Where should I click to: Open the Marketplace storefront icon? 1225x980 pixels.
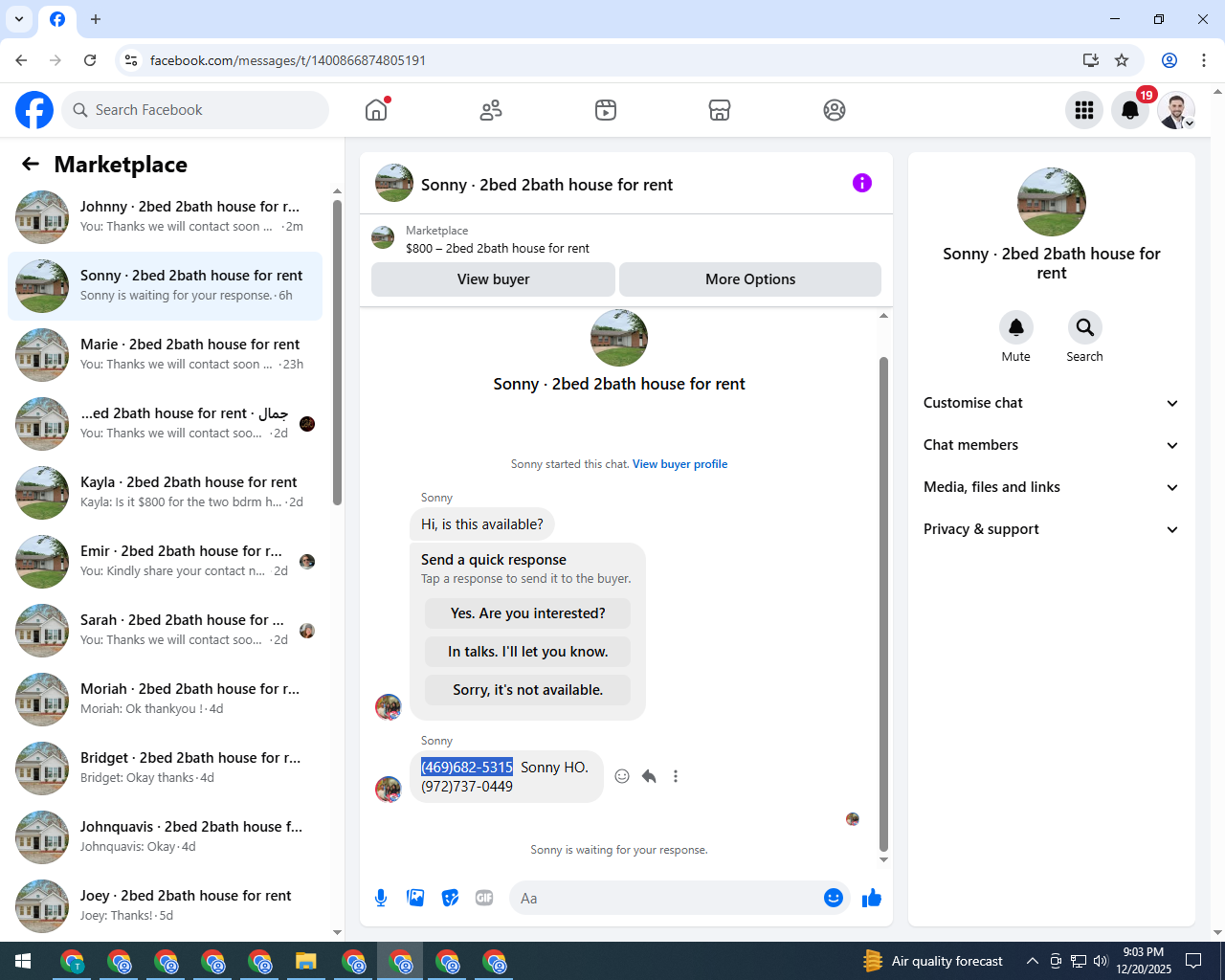coord(720,110)
